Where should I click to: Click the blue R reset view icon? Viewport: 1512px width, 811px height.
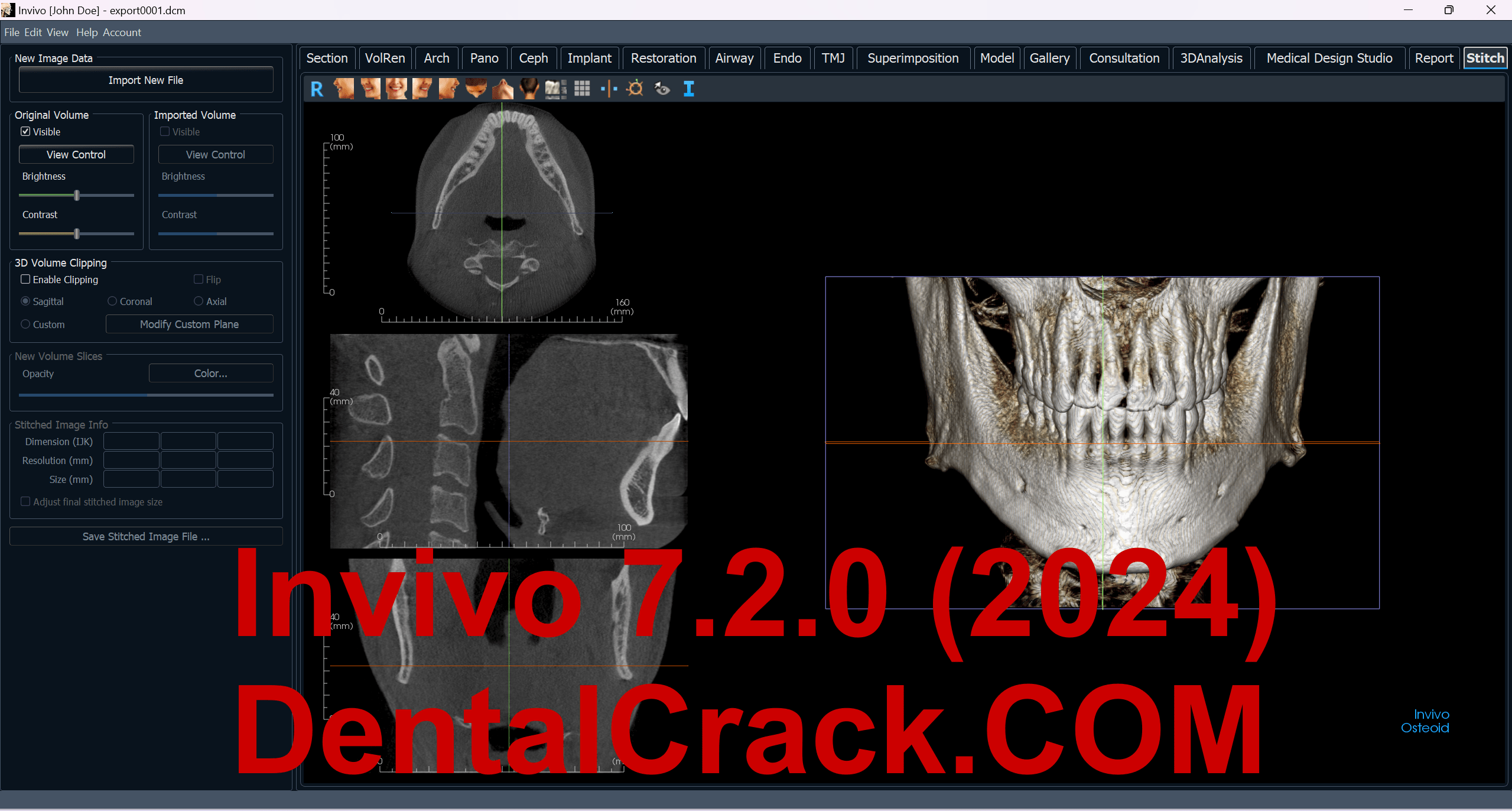coord(317,89)
